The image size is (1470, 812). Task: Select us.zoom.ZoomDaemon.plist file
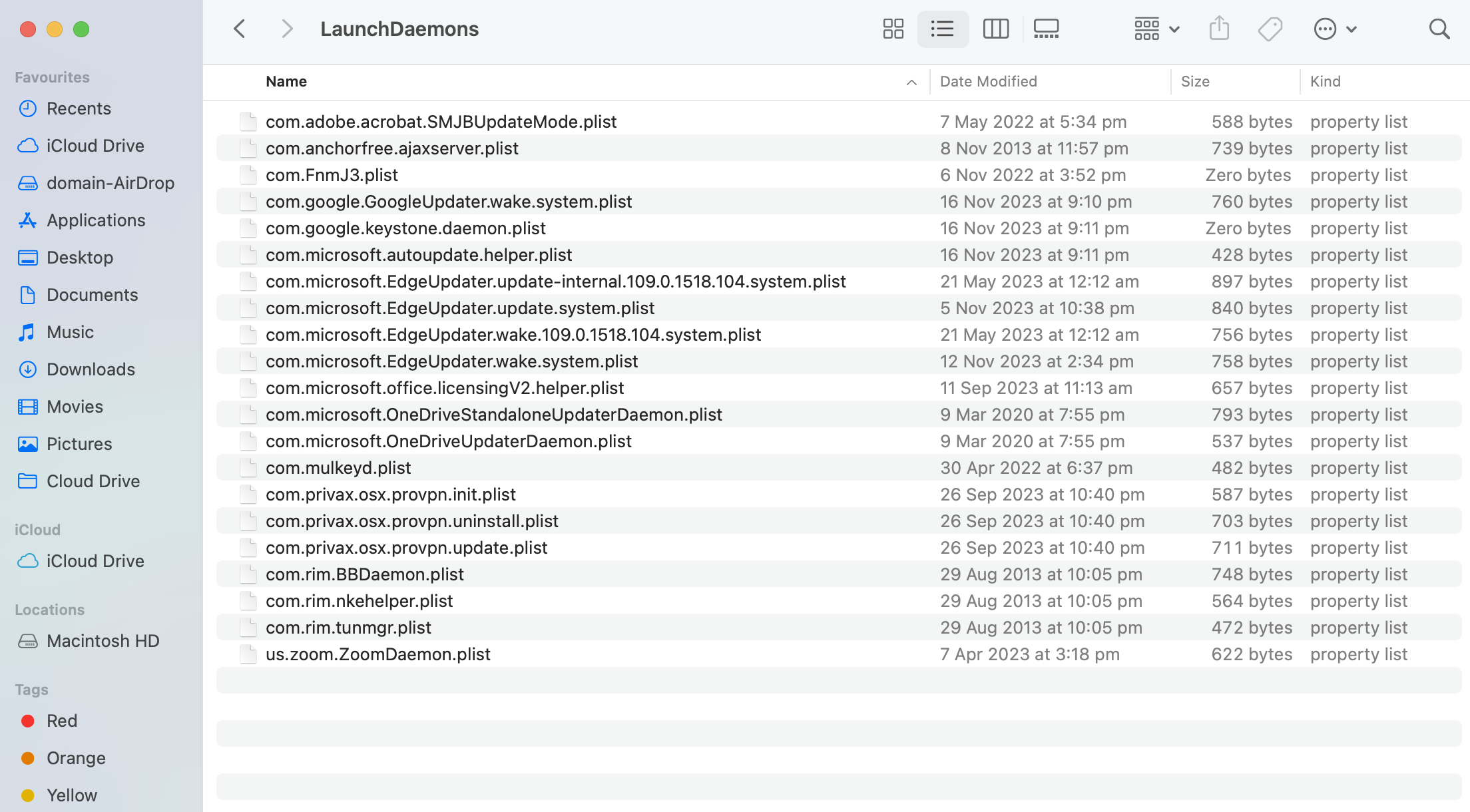pos(377,654)
